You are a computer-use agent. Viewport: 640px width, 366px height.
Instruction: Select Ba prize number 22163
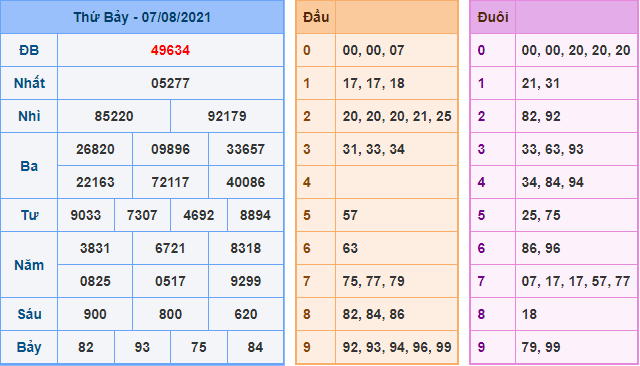coord(95,182)
